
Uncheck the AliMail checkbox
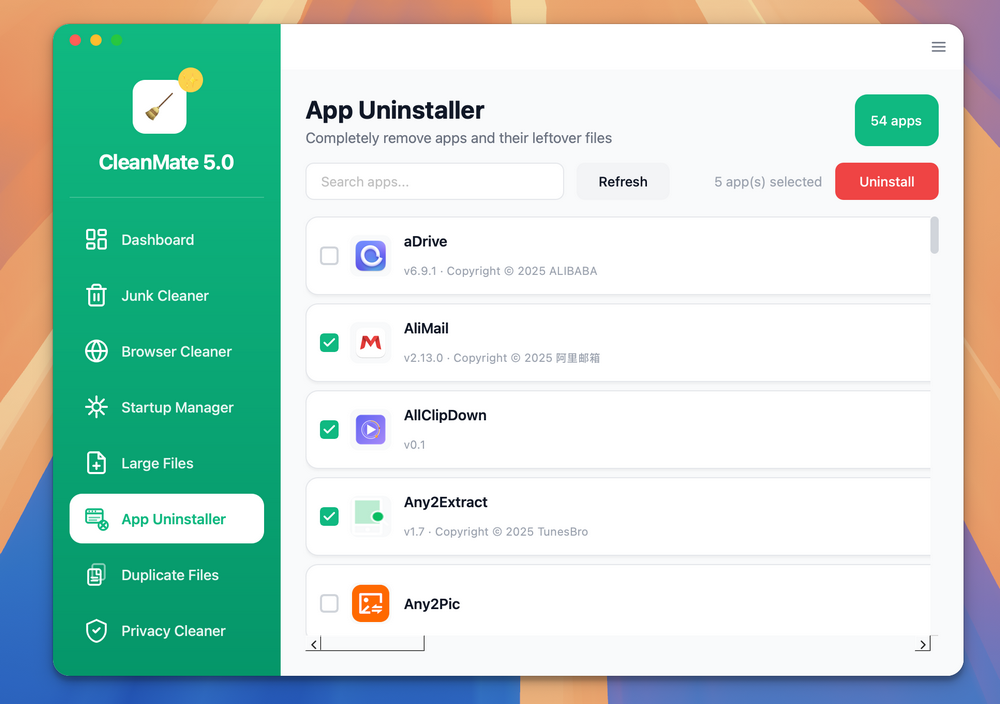pos(329,342)
